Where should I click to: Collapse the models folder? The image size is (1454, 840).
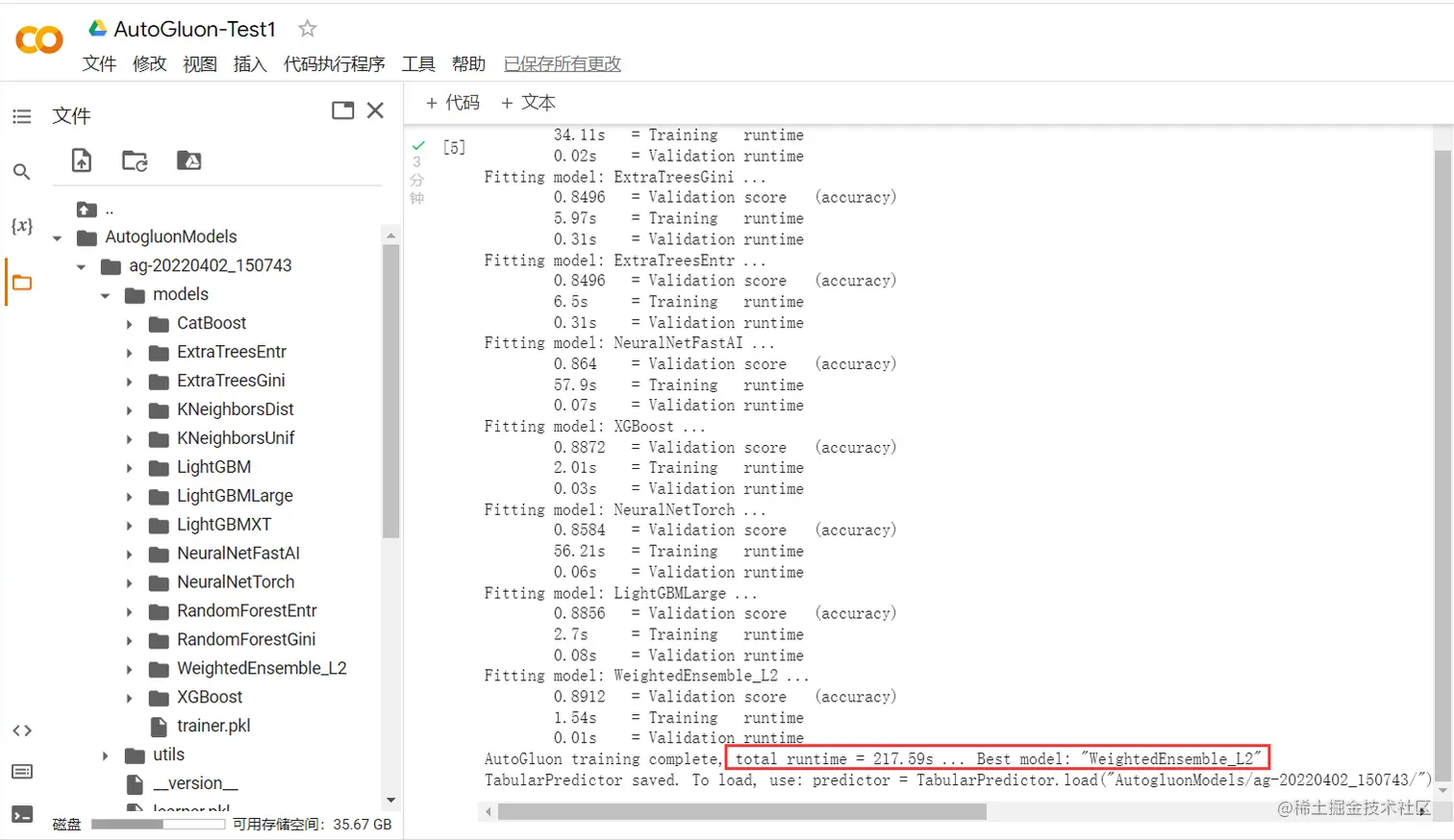click(105, 295)
